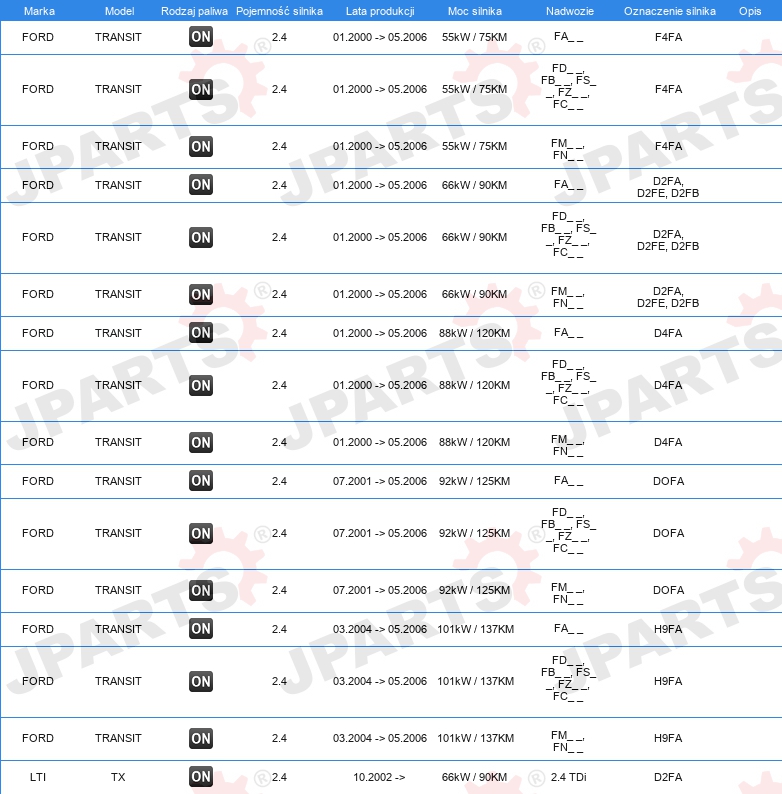Viewport: 782px width, 794px height.
Task: Click the TX model cell
Action: [x=118, y=777]
